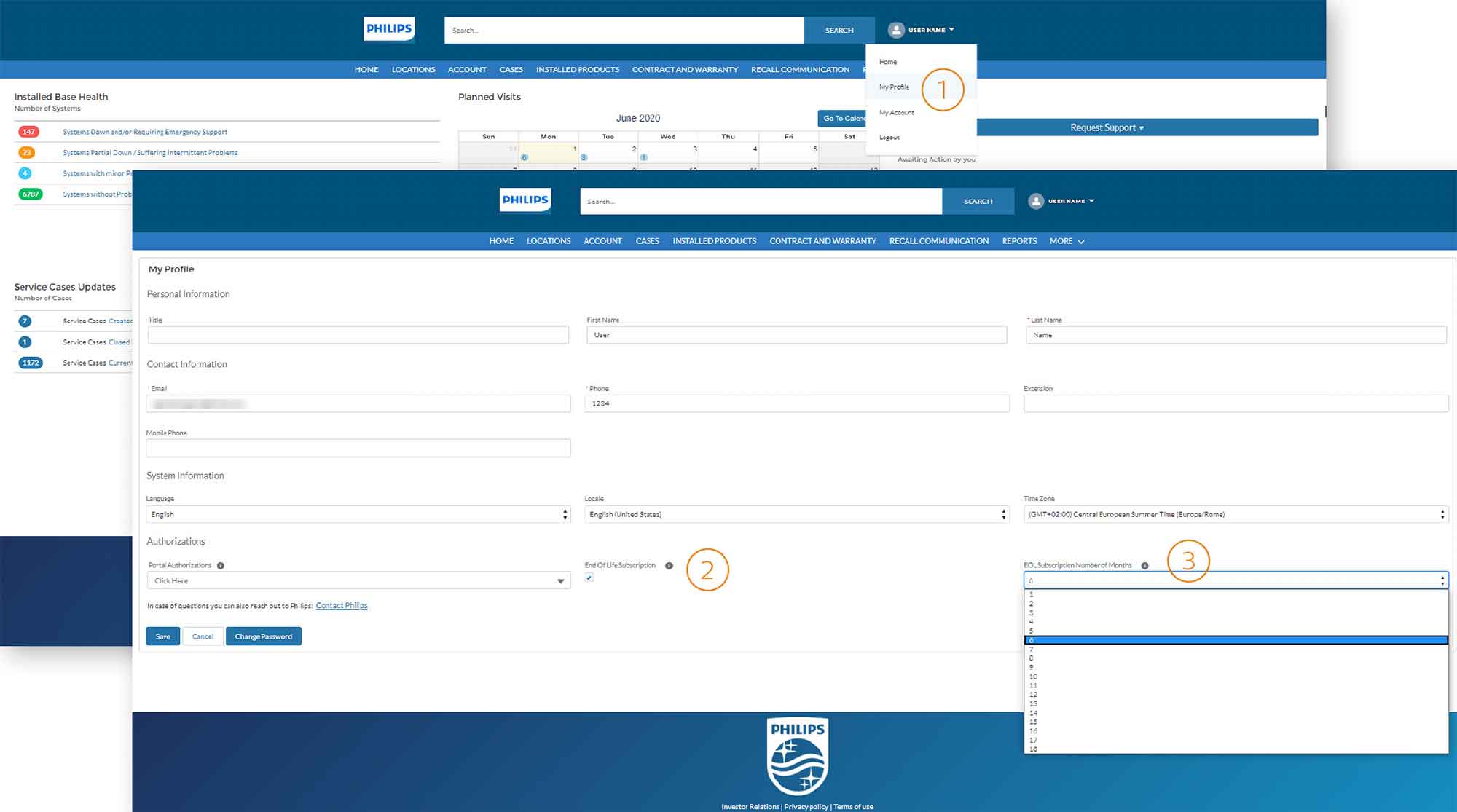
Task: Select My Profile in user menu
Action: (894, 87)
